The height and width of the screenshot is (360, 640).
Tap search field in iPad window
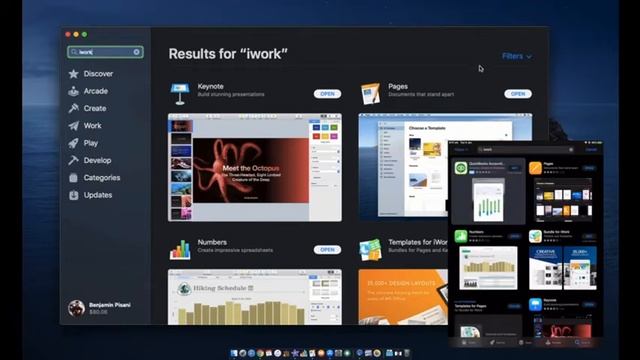click(526, 150)
